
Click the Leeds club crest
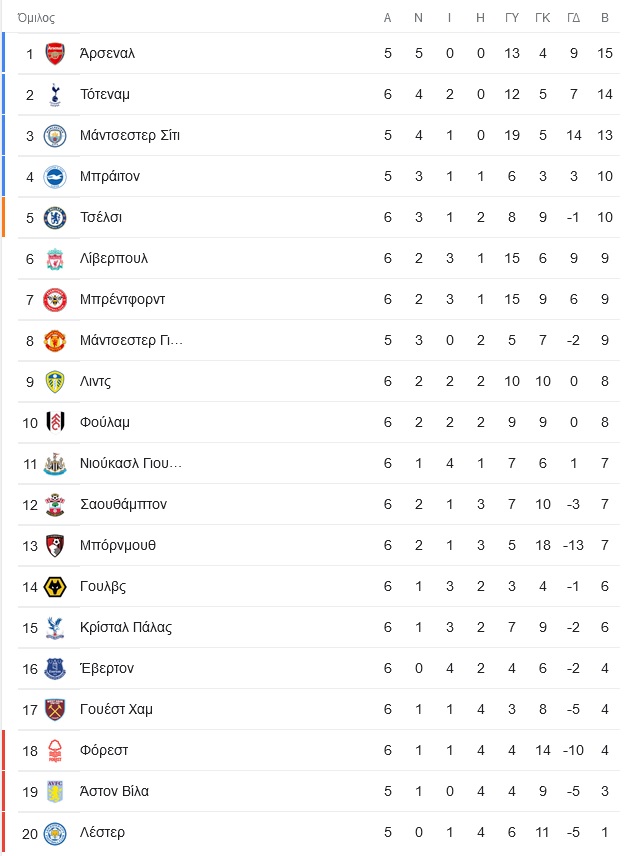[x=55, y=382]
